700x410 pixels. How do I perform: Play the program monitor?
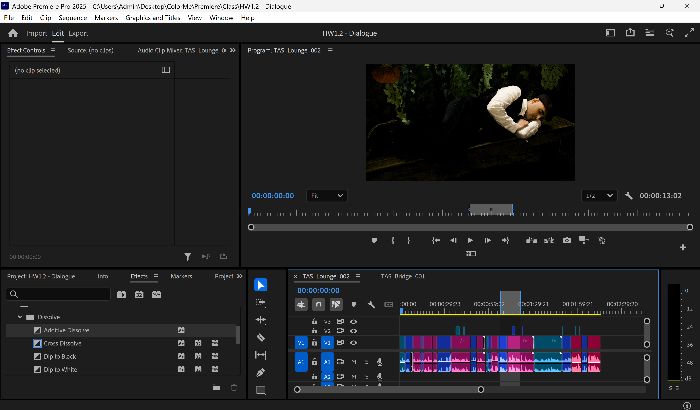pyautogui.click(x=470, y=240)
